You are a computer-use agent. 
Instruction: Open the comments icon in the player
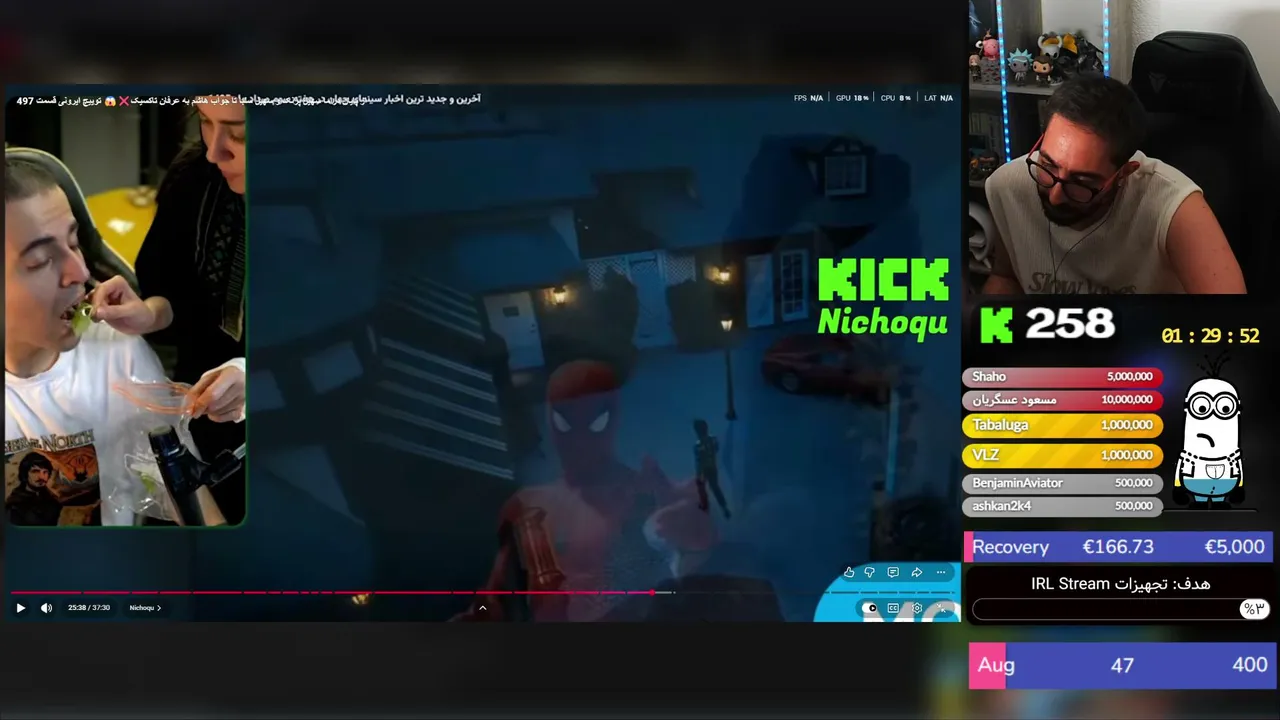pos(893,572)
